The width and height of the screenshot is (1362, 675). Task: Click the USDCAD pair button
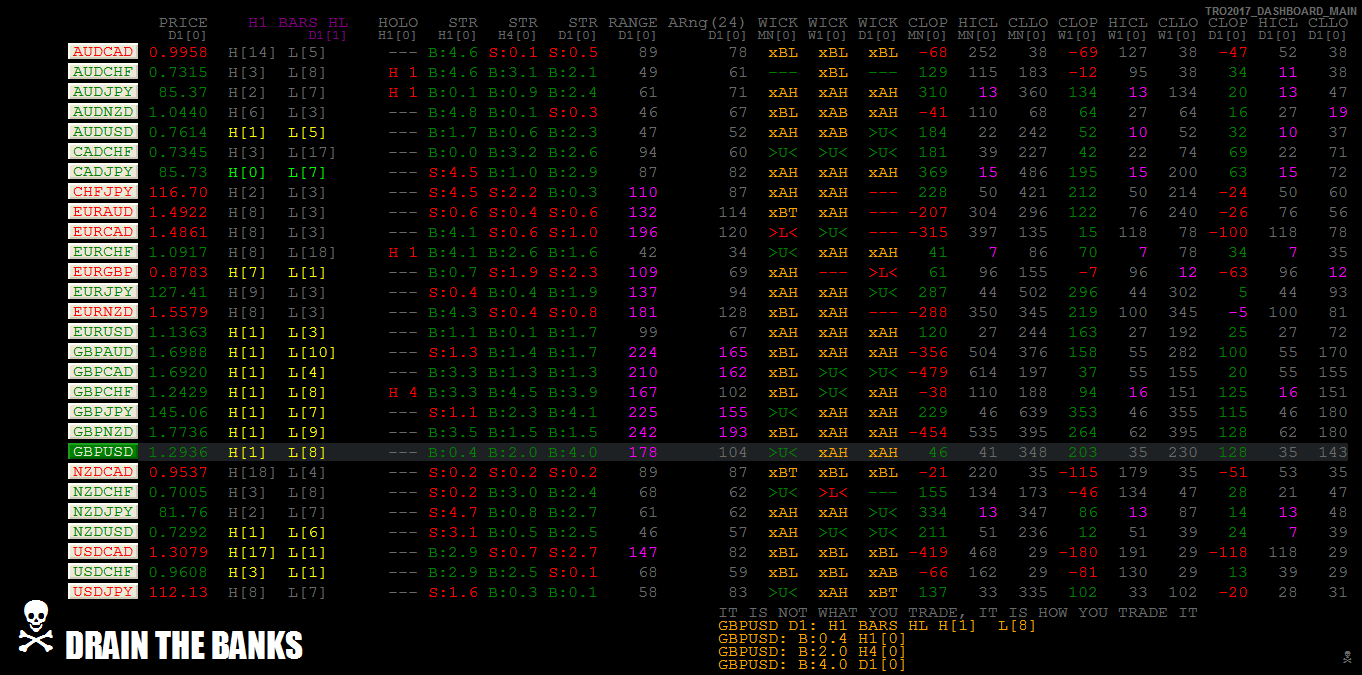pos(103,552)
